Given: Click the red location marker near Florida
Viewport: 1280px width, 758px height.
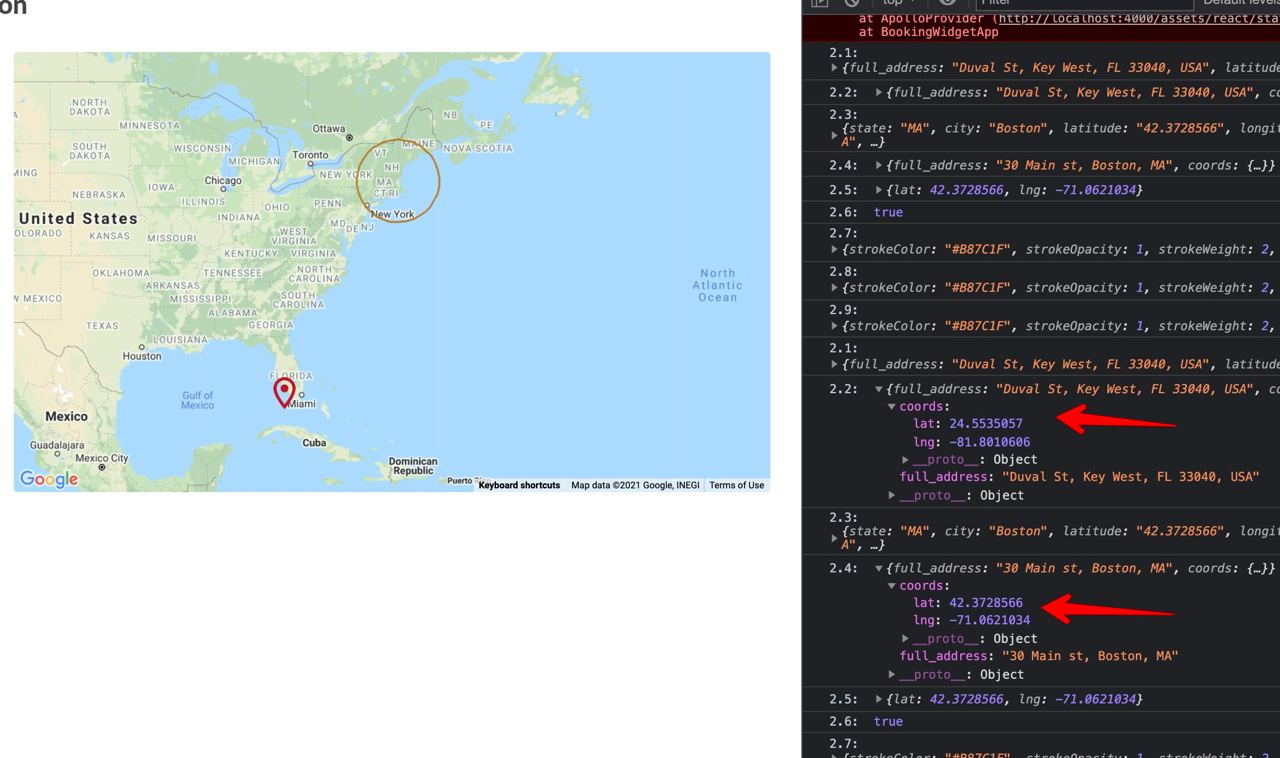Looking at the screenshot, I should pyautogui.click(x=285, y=392).
